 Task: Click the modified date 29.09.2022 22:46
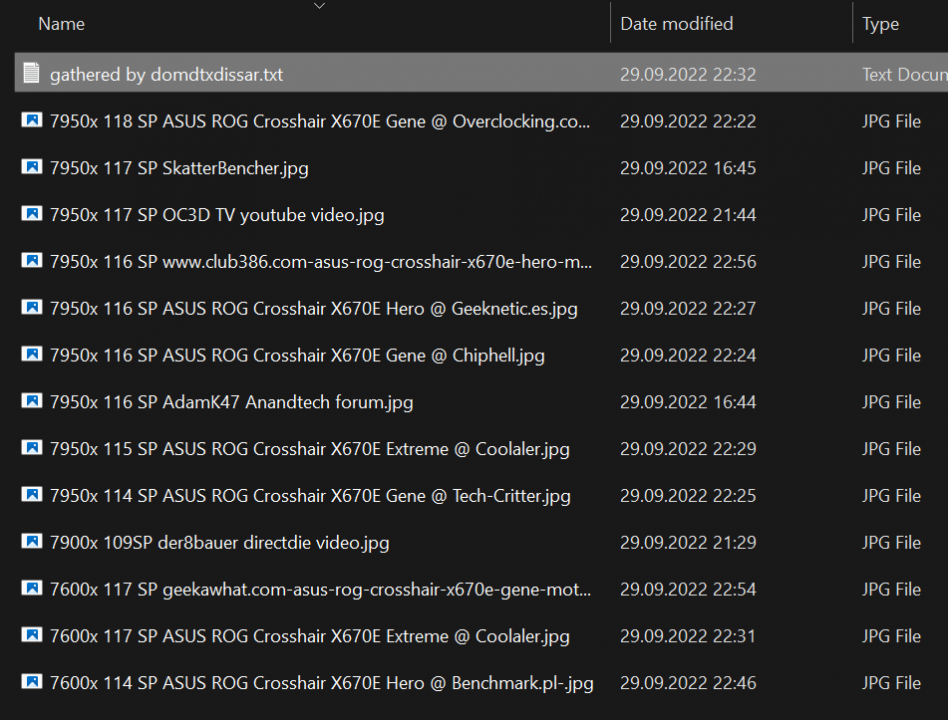pos(688,683)
